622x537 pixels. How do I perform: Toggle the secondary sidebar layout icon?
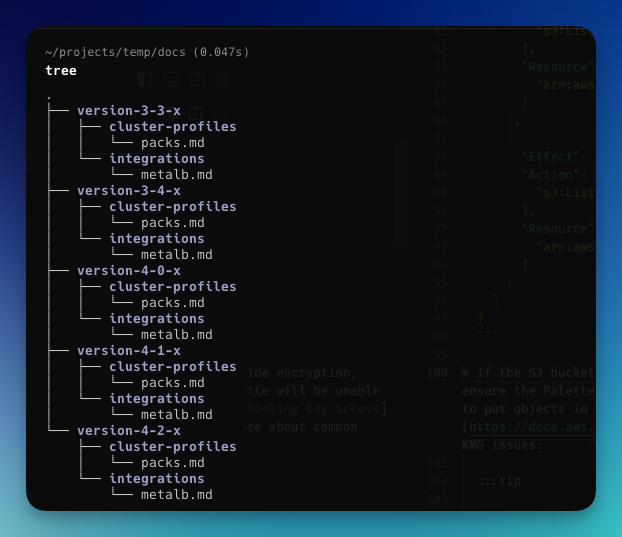click(x=197, y=79)
